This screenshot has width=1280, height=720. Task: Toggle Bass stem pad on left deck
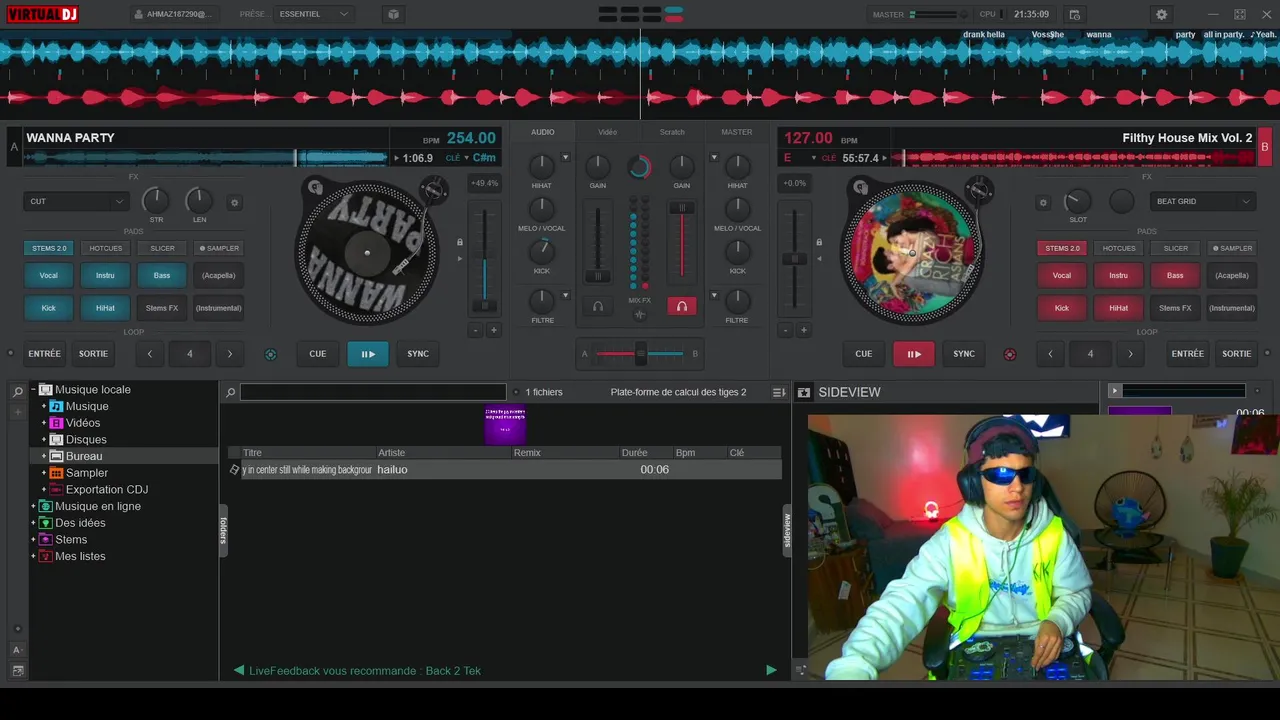click(x=162, y=275)
